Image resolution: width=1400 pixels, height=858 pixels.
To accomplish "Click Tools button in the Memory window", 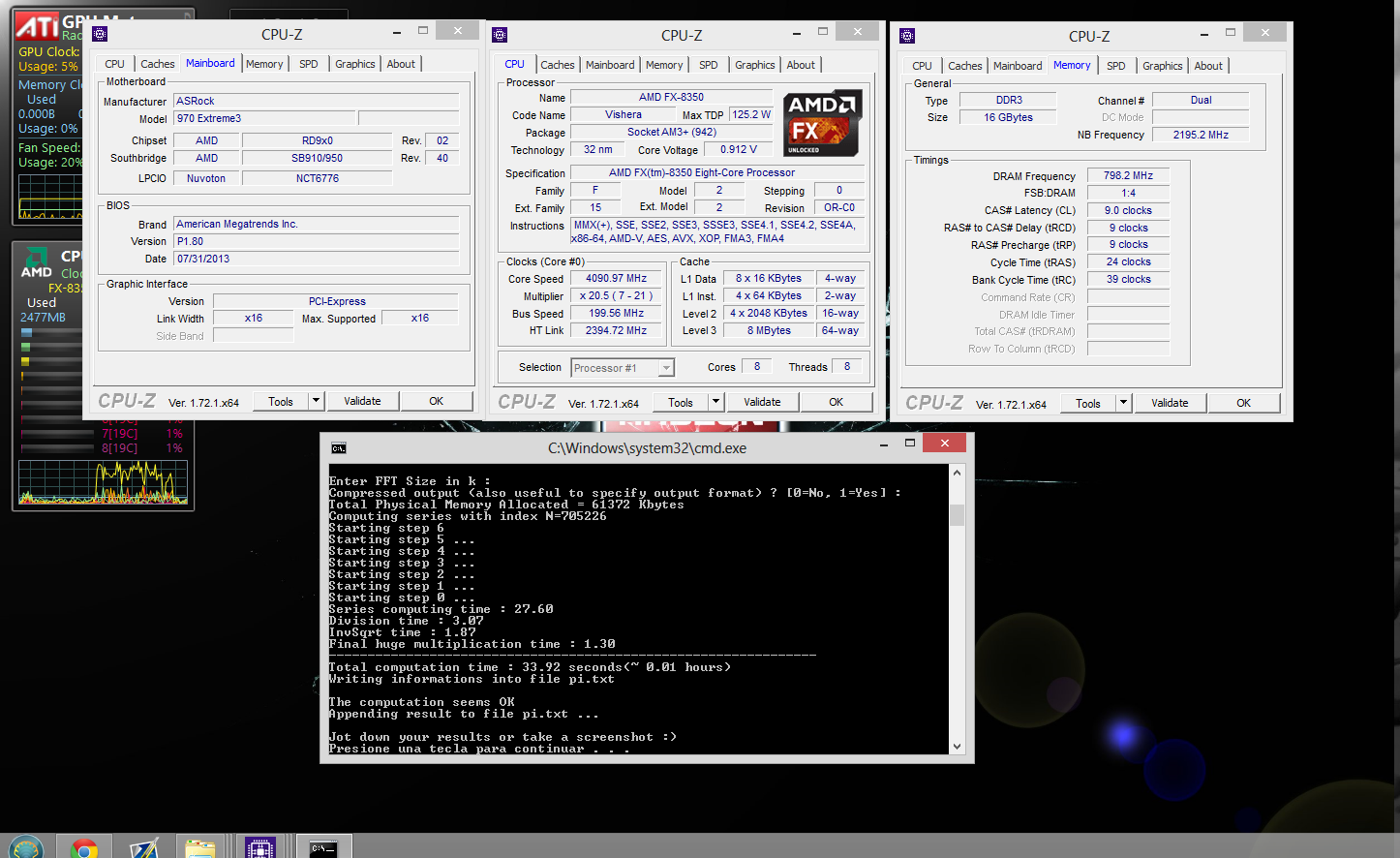I will click(x=1088, y=403).
